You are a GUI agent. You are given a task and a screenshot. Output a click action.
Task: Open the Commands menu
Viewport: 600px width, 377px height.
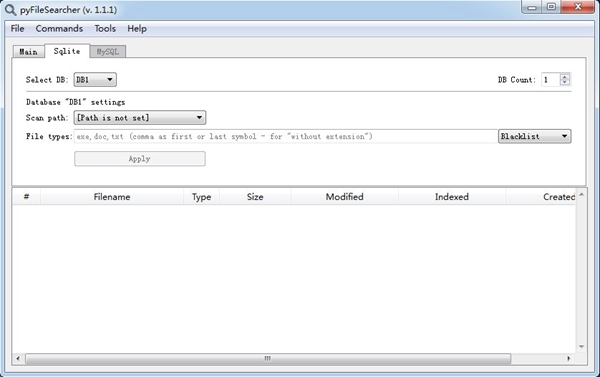click(59, 29)
